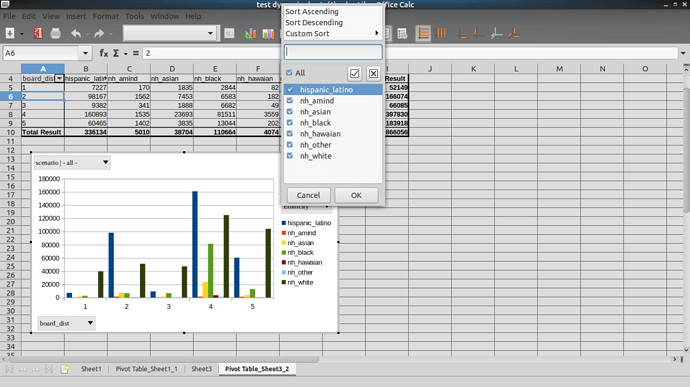Click the formula input line
The width and height of the screenshot is (690, 387).
[409, 53]
